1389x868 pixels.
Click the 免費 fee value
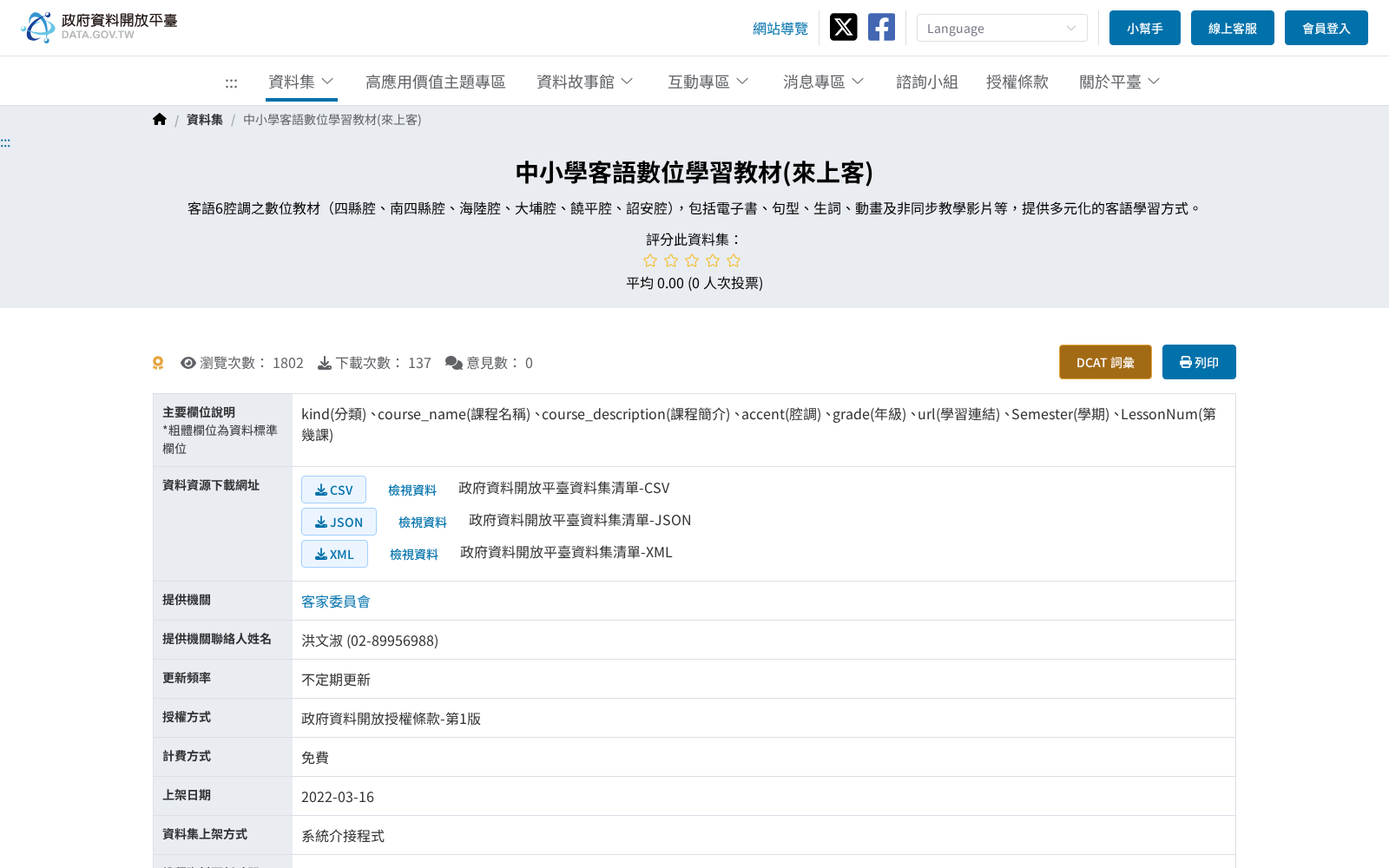click(x=315, y=758)
